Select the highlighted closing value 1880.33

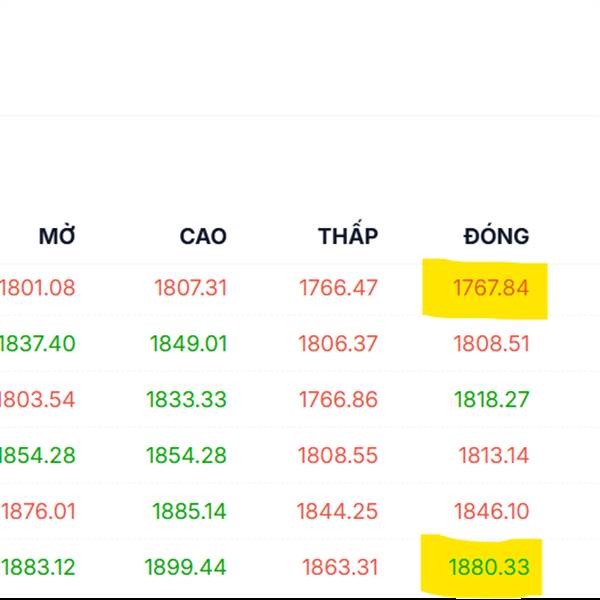pyautogui.click(x=489, y=568)
